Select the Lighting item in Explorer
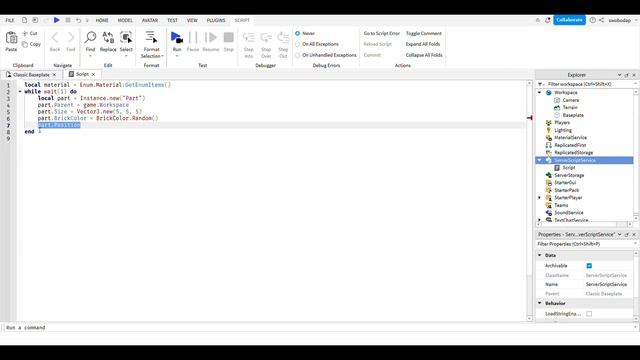Screen dimensions: 640x360 [x=563, y=130]
